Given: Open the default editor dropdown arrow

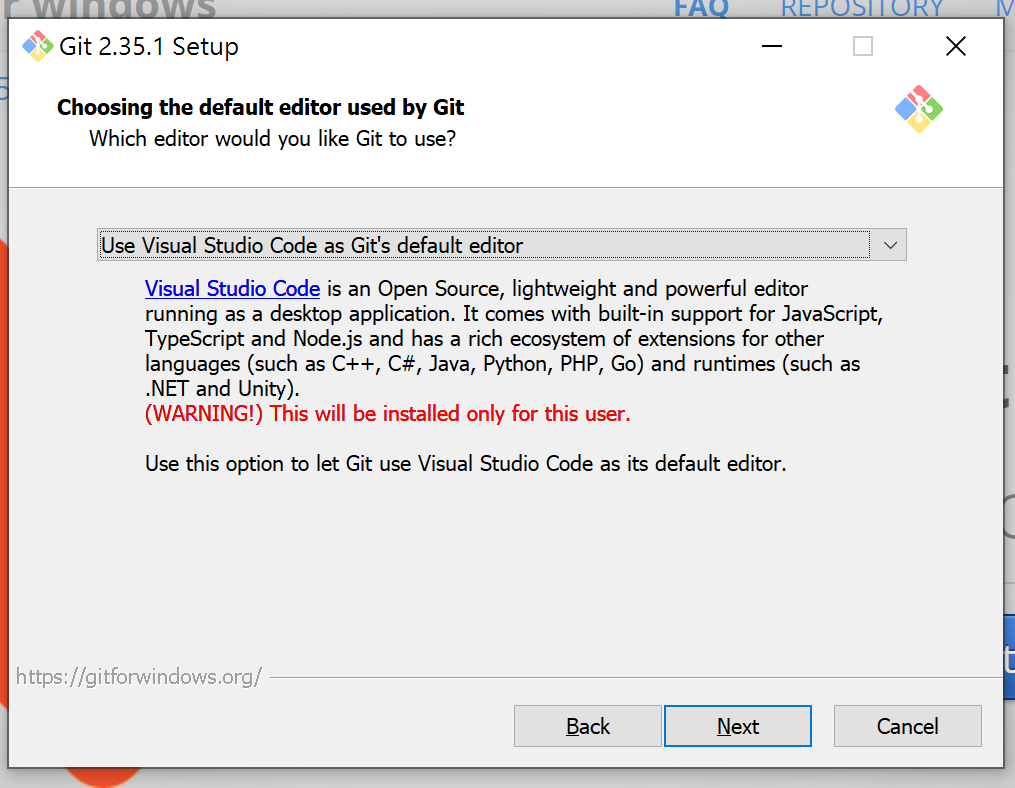Looking at the screenshot, I should (890, 245).
